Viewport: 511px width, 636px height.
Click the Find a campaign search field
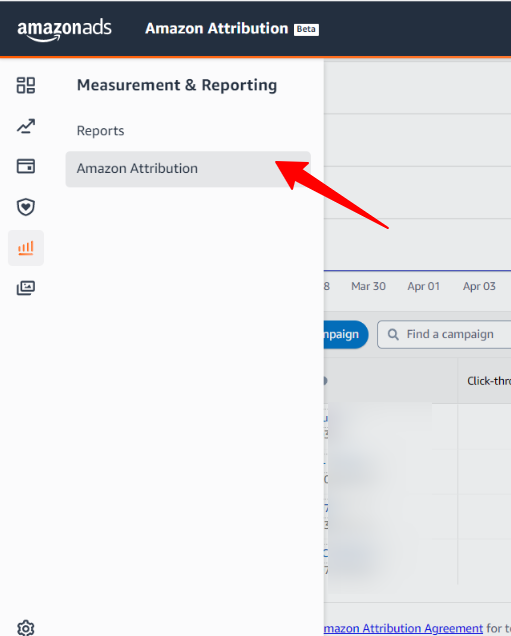444,334
